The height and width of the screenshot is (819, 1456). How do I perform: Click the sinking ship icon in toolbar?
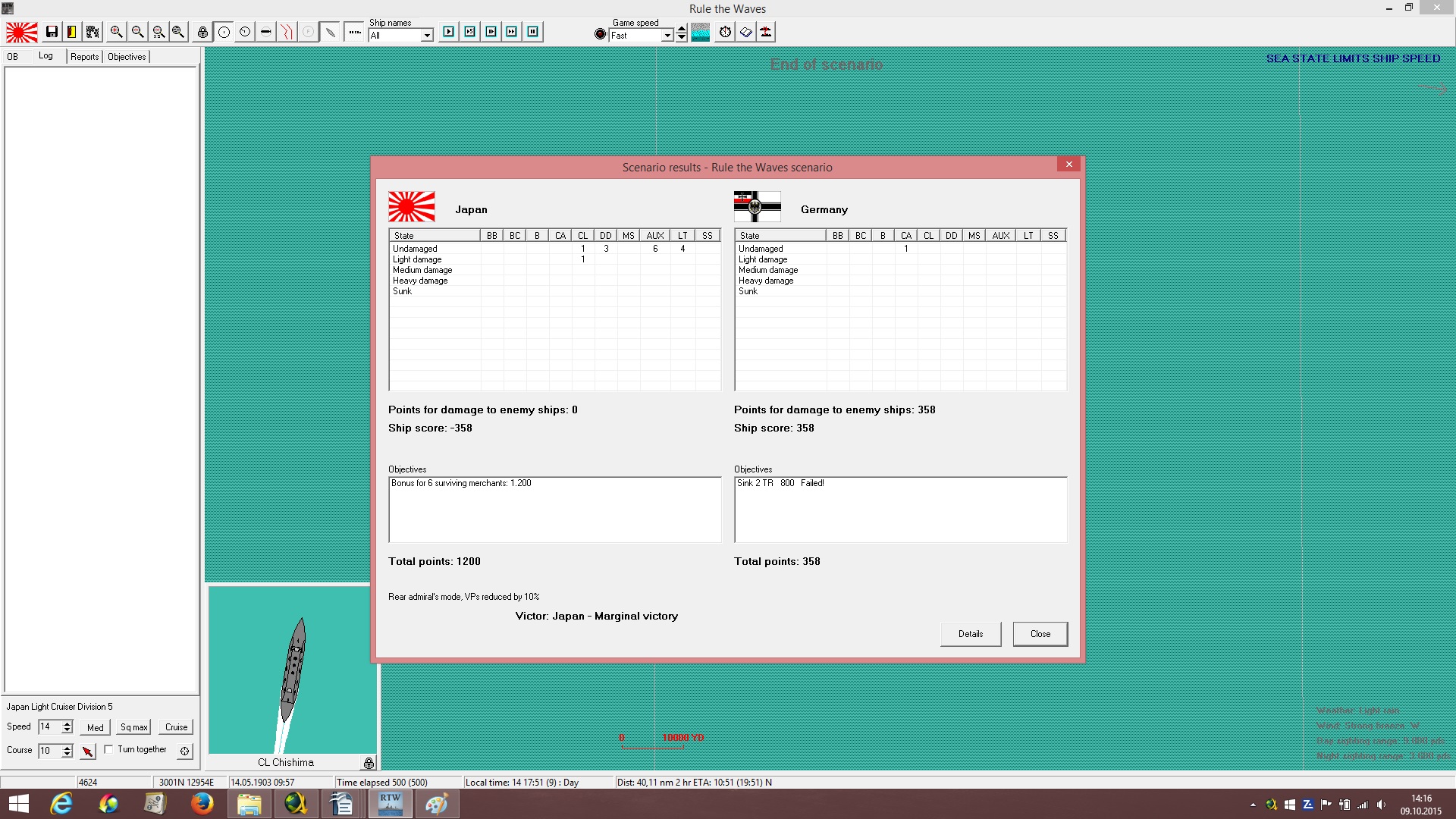click(767, 32)
